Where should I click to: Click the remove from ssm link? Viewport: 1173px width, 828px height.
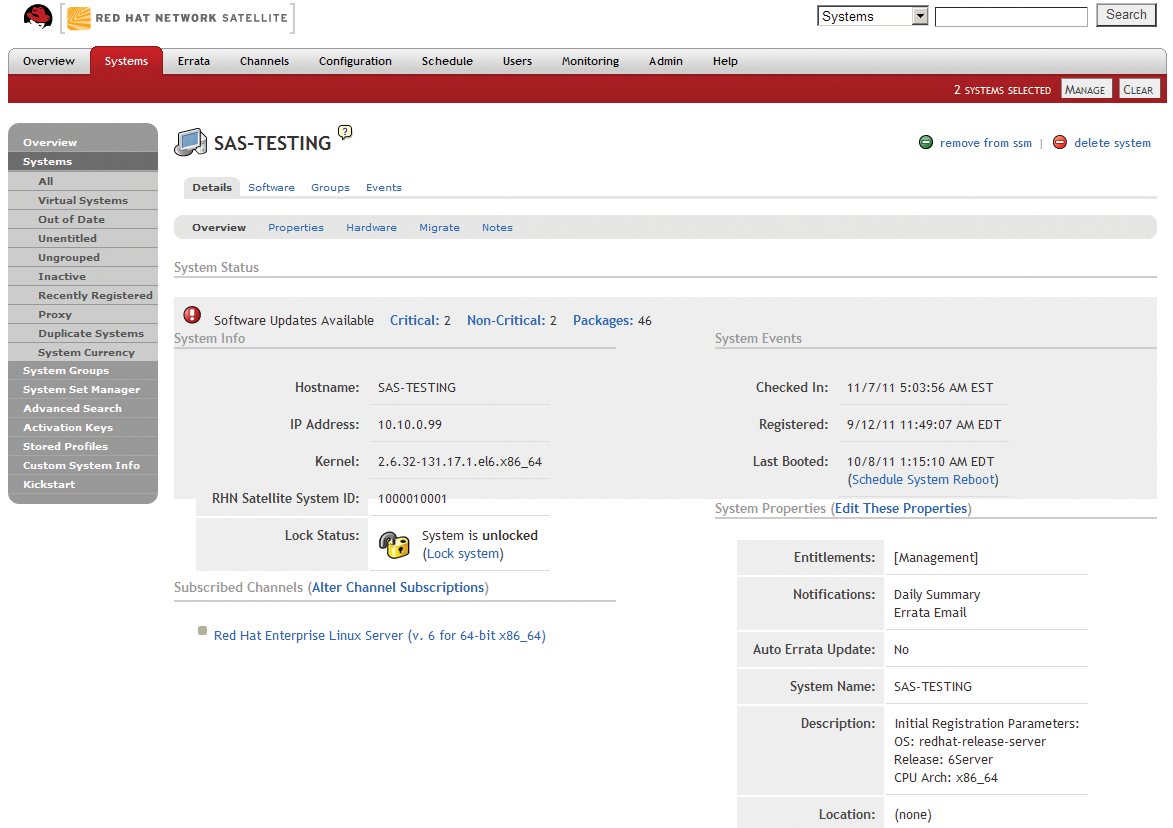pyautogui.click(x=986, y=143)
